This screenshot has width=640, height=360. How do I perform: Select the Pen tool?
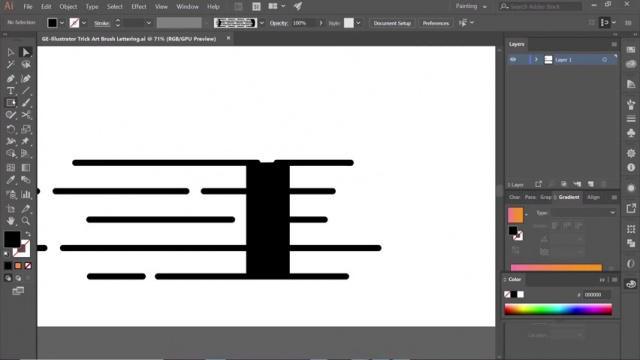(x=11, y=78)
